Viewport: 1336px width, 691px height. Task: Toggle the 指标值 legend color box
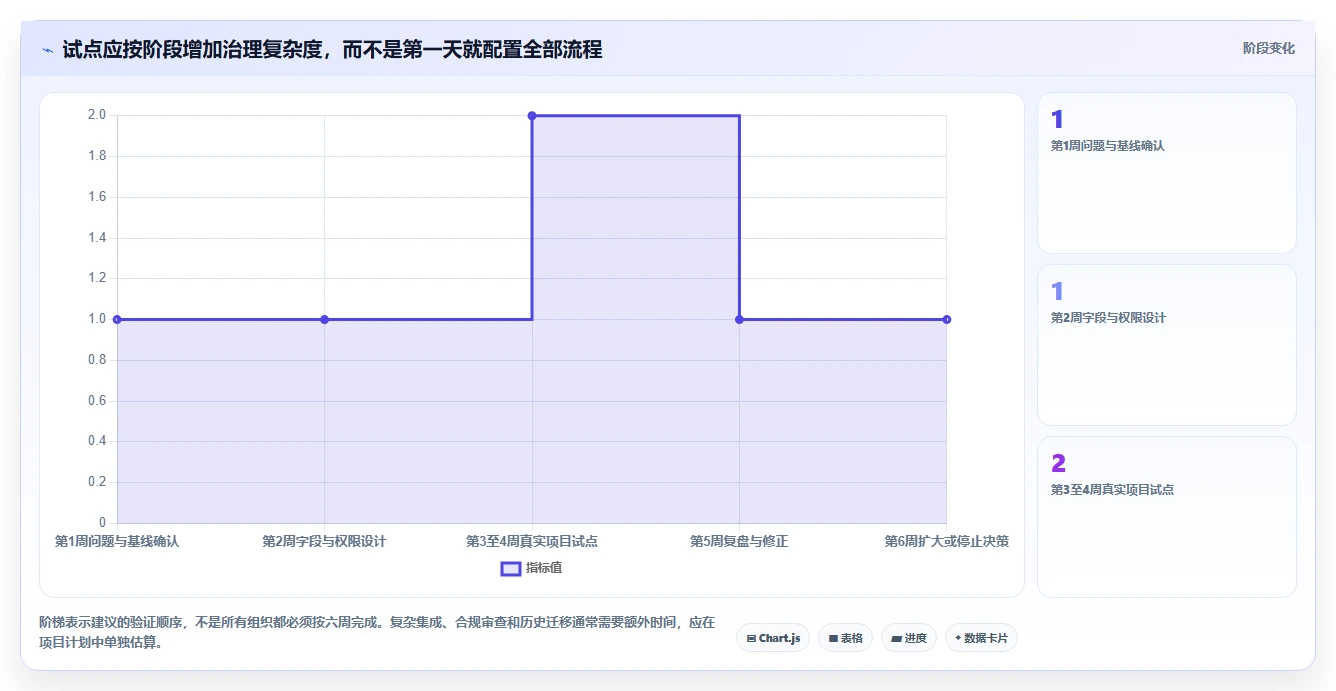pyautogui.click(x=510, y=568)
